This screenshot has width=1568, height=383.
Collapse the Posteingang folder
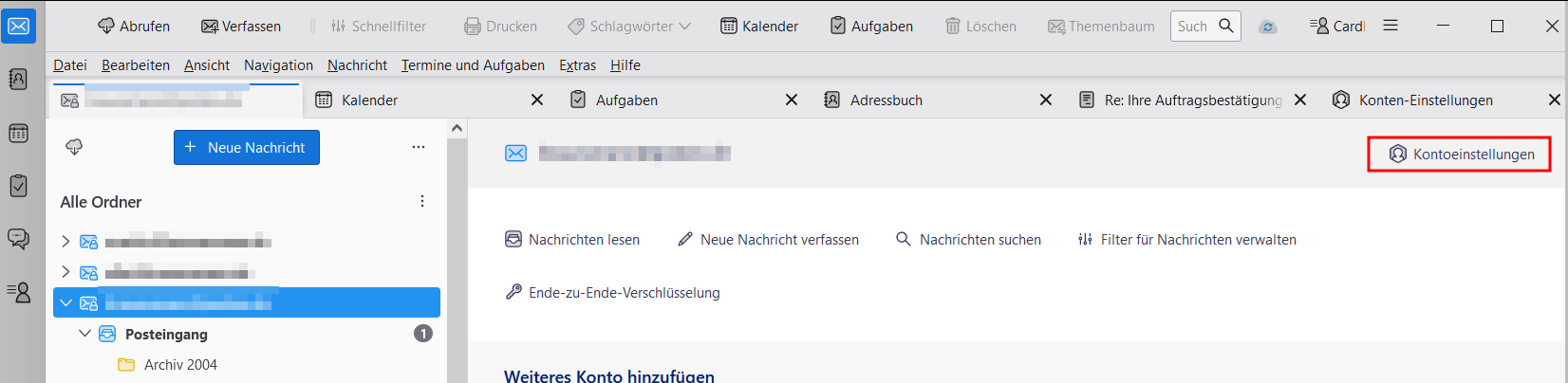[85, 334]
